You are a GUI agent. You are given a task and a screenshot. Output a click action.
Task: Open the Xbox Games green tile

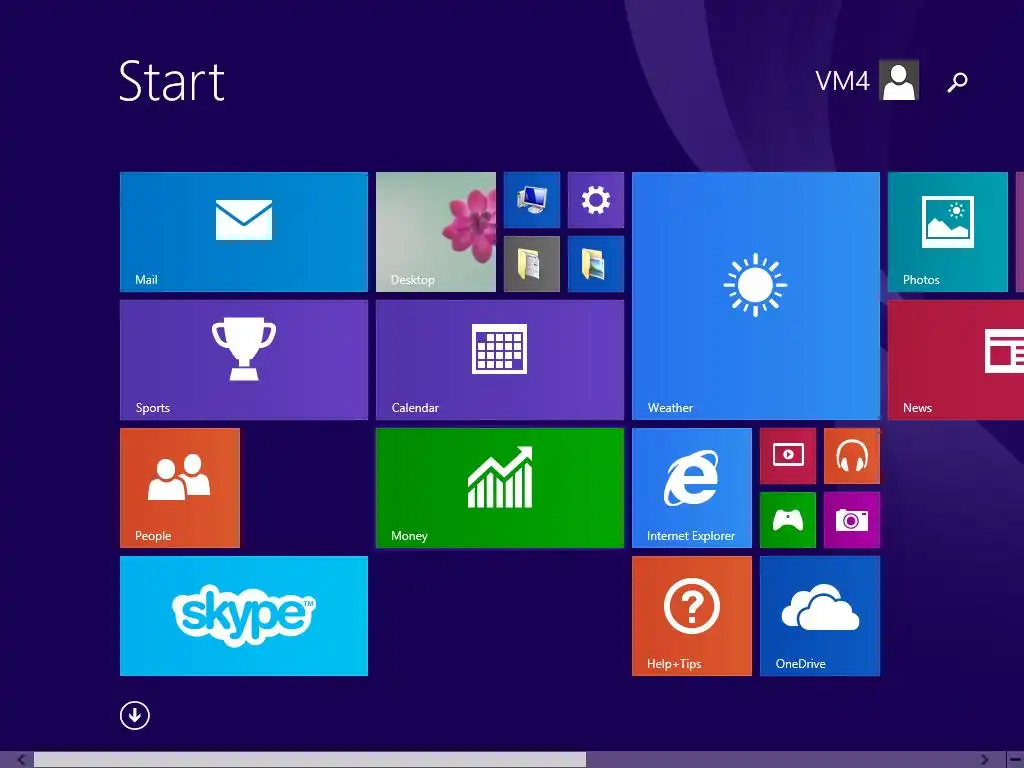click(x=788, y=520)
